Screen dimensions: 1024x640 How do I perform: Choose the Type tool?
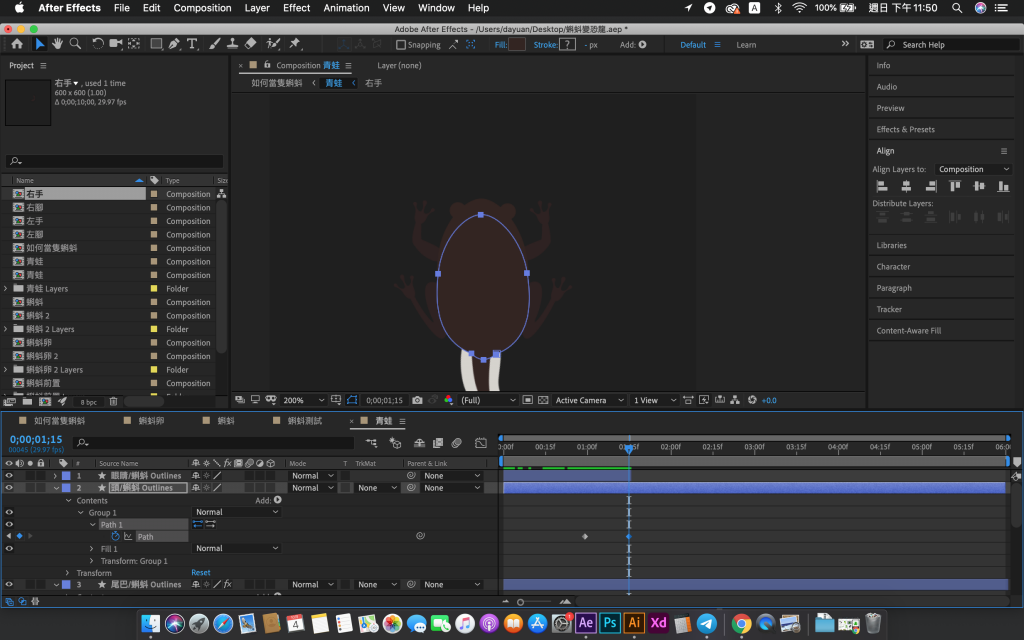192,44
